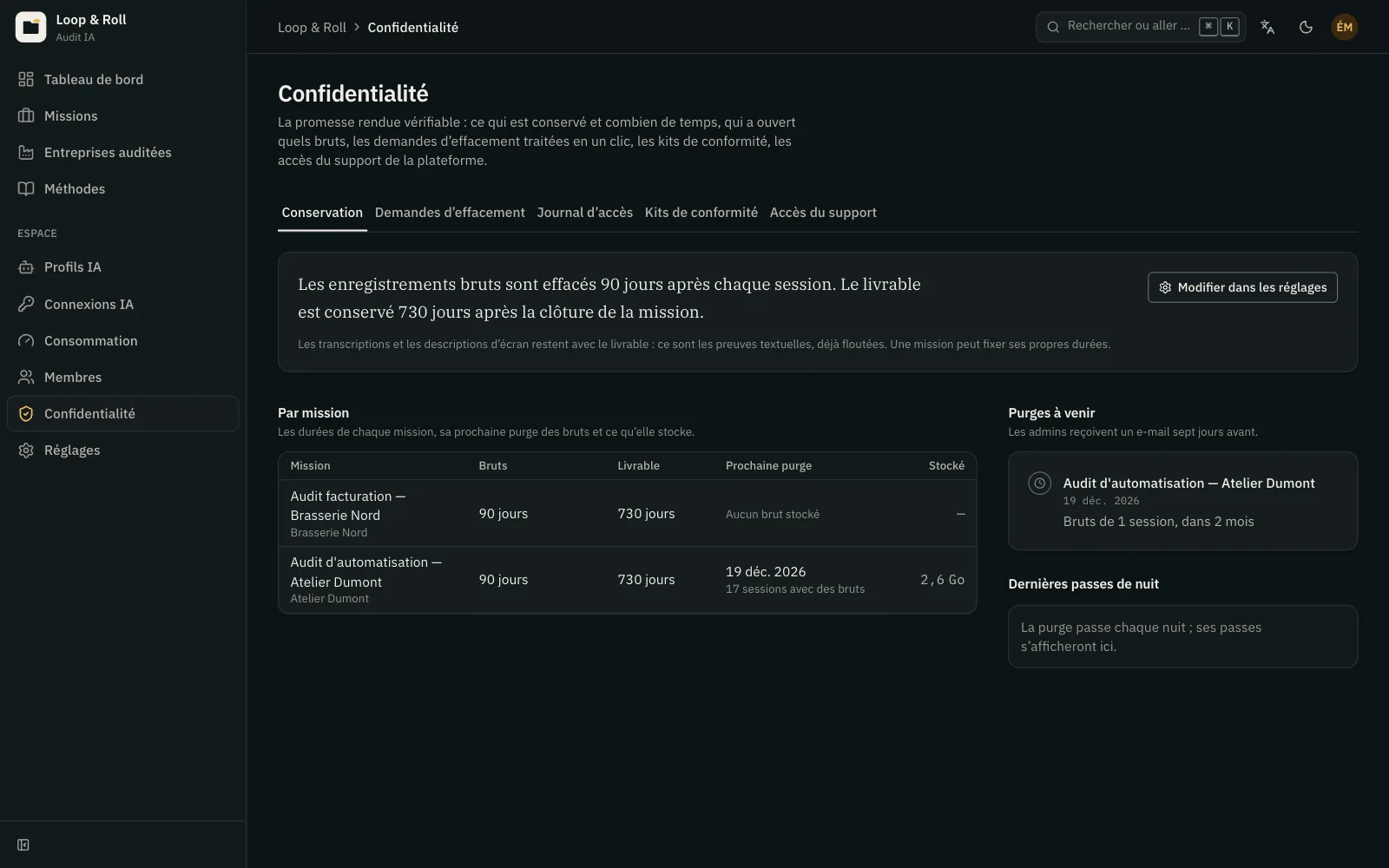
Task: Open the Méthodes section
Action: click(x=122, y=189)
